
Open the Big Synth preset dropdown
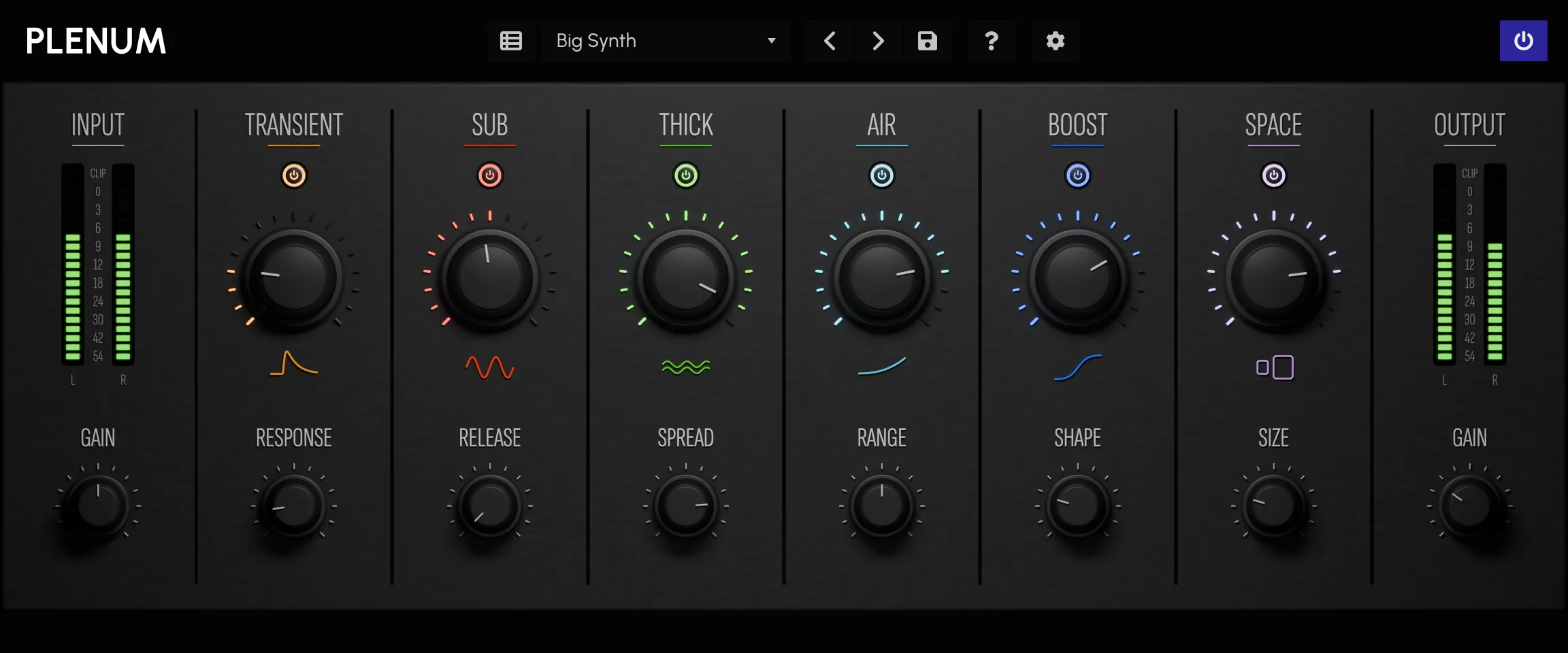(x=666, y=41)
